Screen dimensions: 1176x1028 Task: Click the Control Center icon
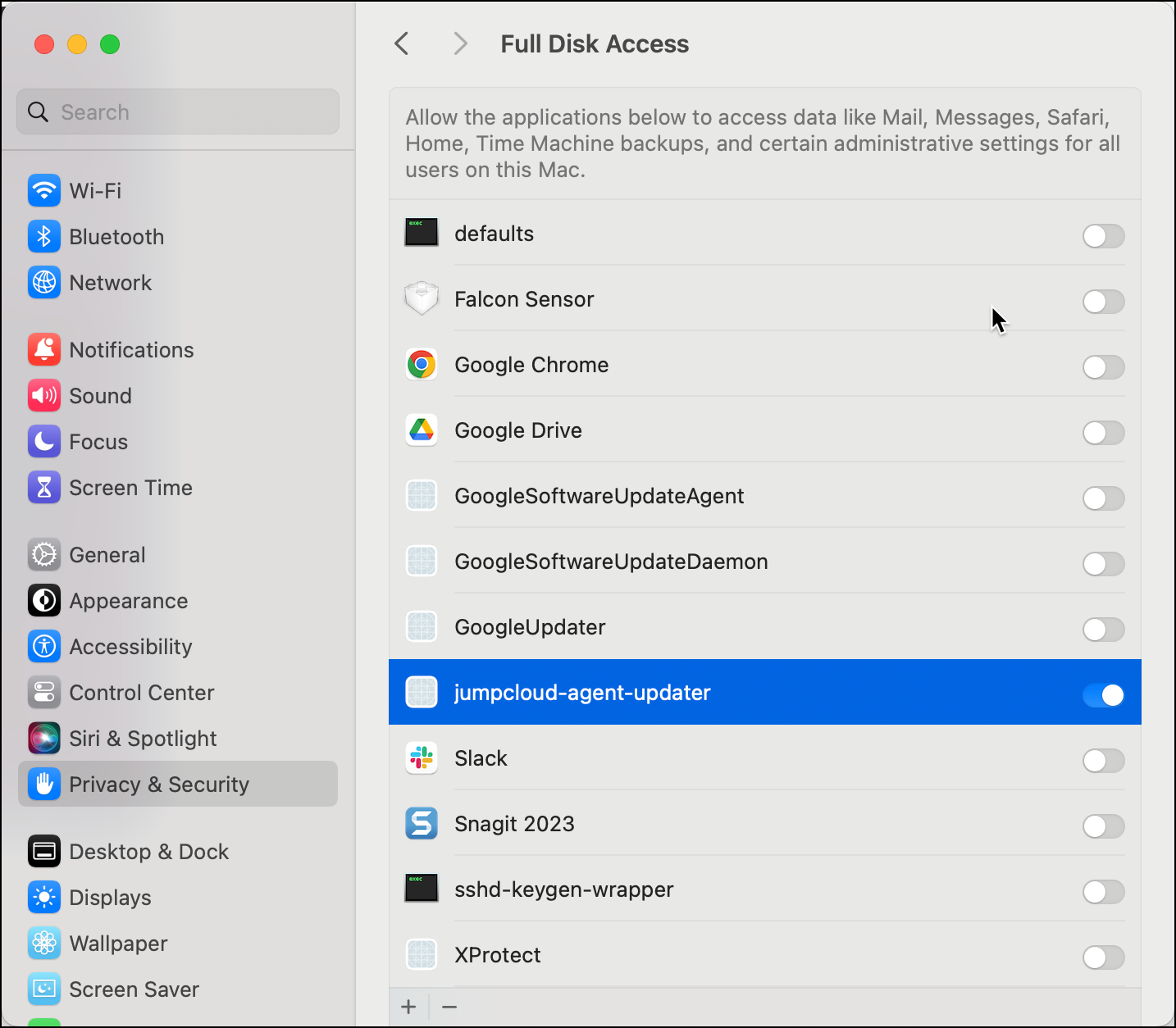(x=44, y=692)
